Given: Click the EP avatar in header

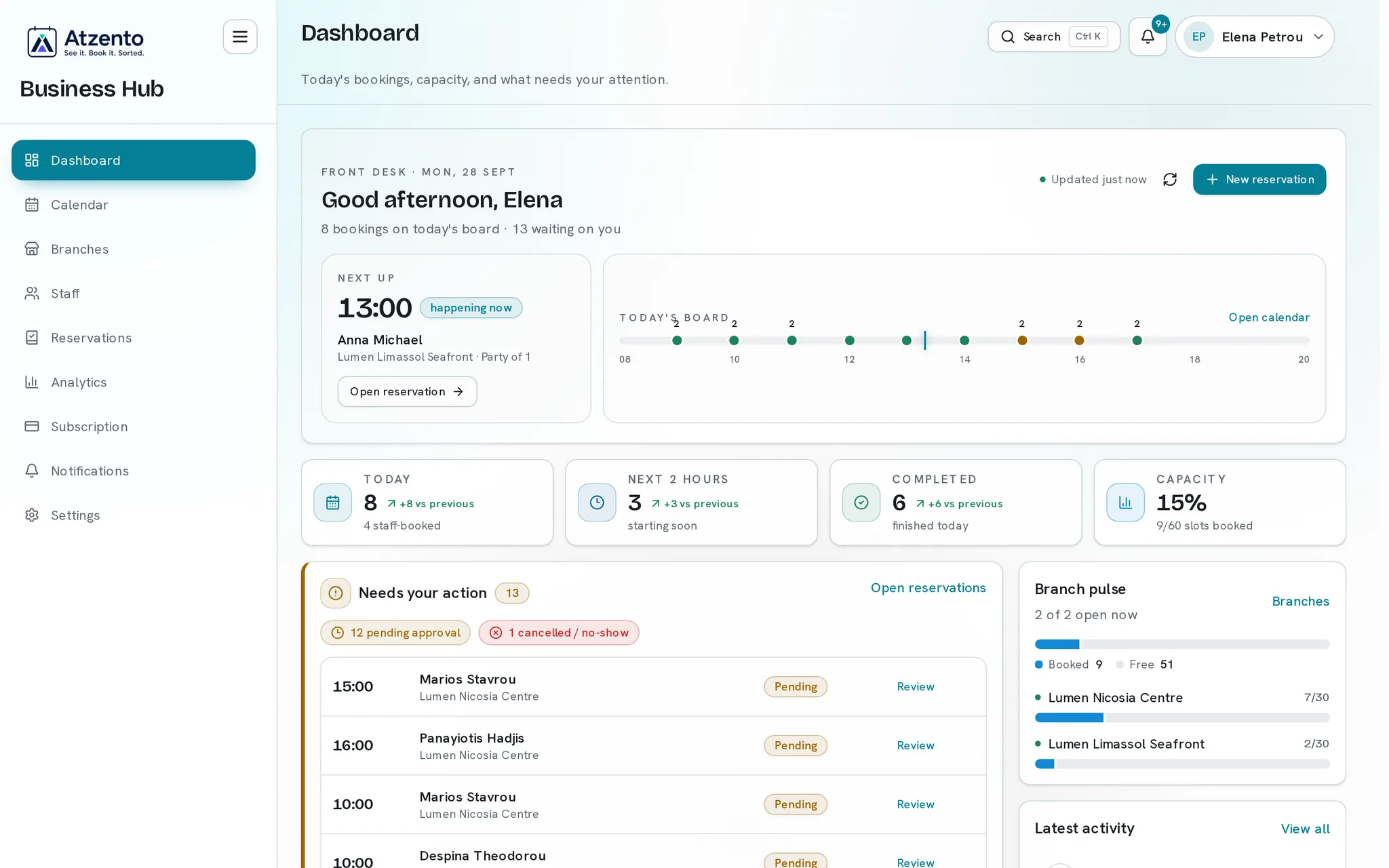Looking at the screenshot, I should (1199, 37).
